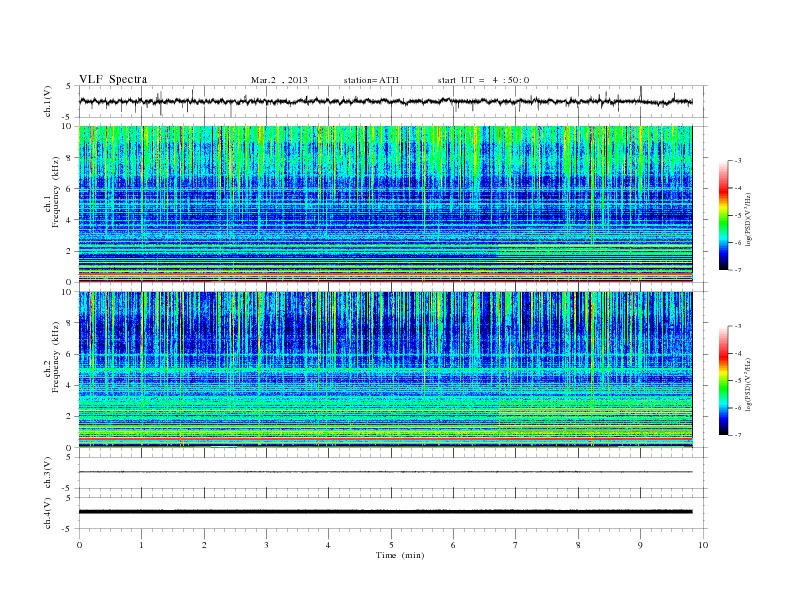Click the "ch.4(V)" axis label
The image size is (792, 612).
click(x=48, y=513)
